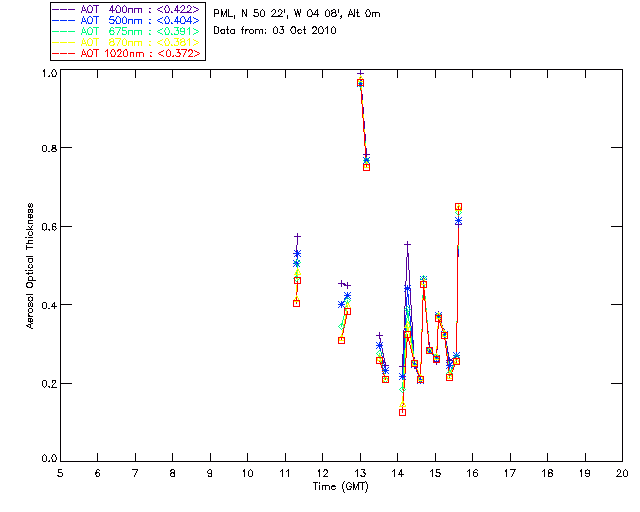Click the purple plus peak near 0.55 after 14

[407, 244]
